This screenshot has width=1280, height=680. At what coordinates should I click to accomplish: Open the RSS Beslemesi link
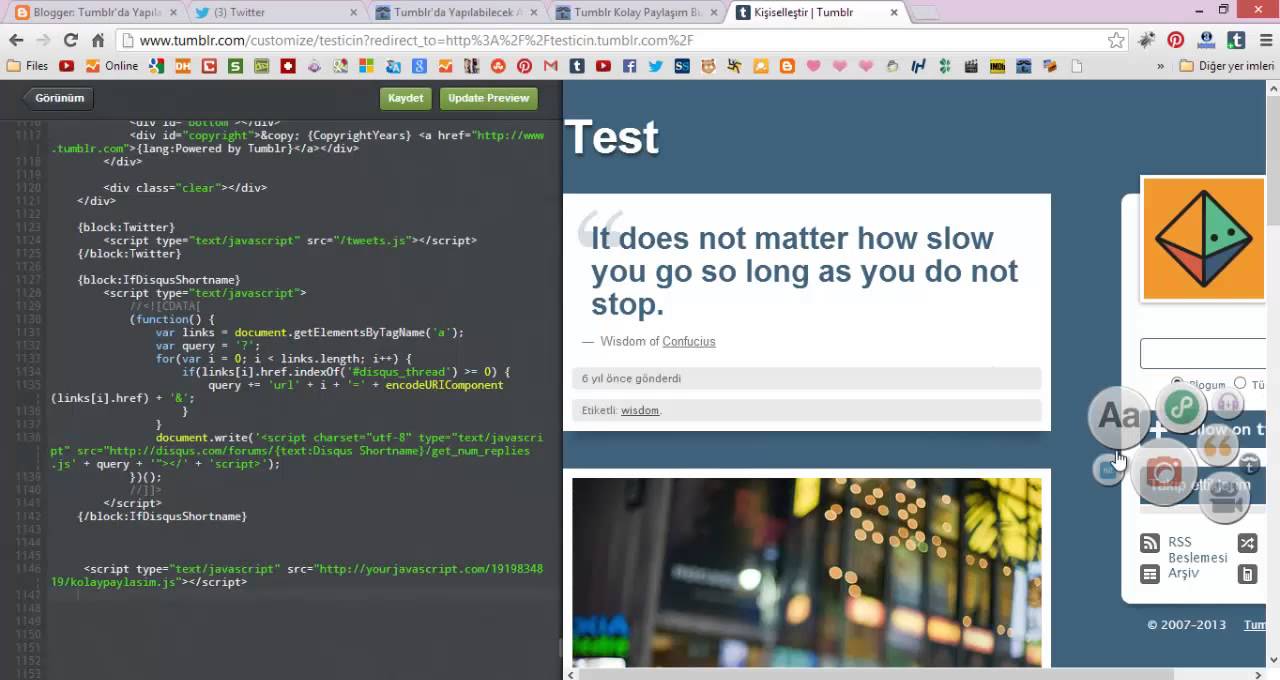[x=1197, y=550]
